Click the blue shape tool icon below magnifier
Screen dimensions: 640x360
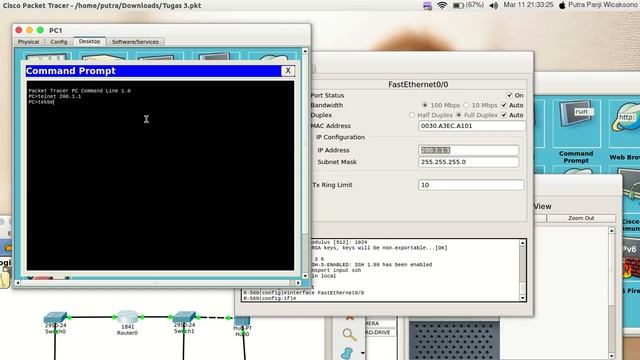coord(347,353)
